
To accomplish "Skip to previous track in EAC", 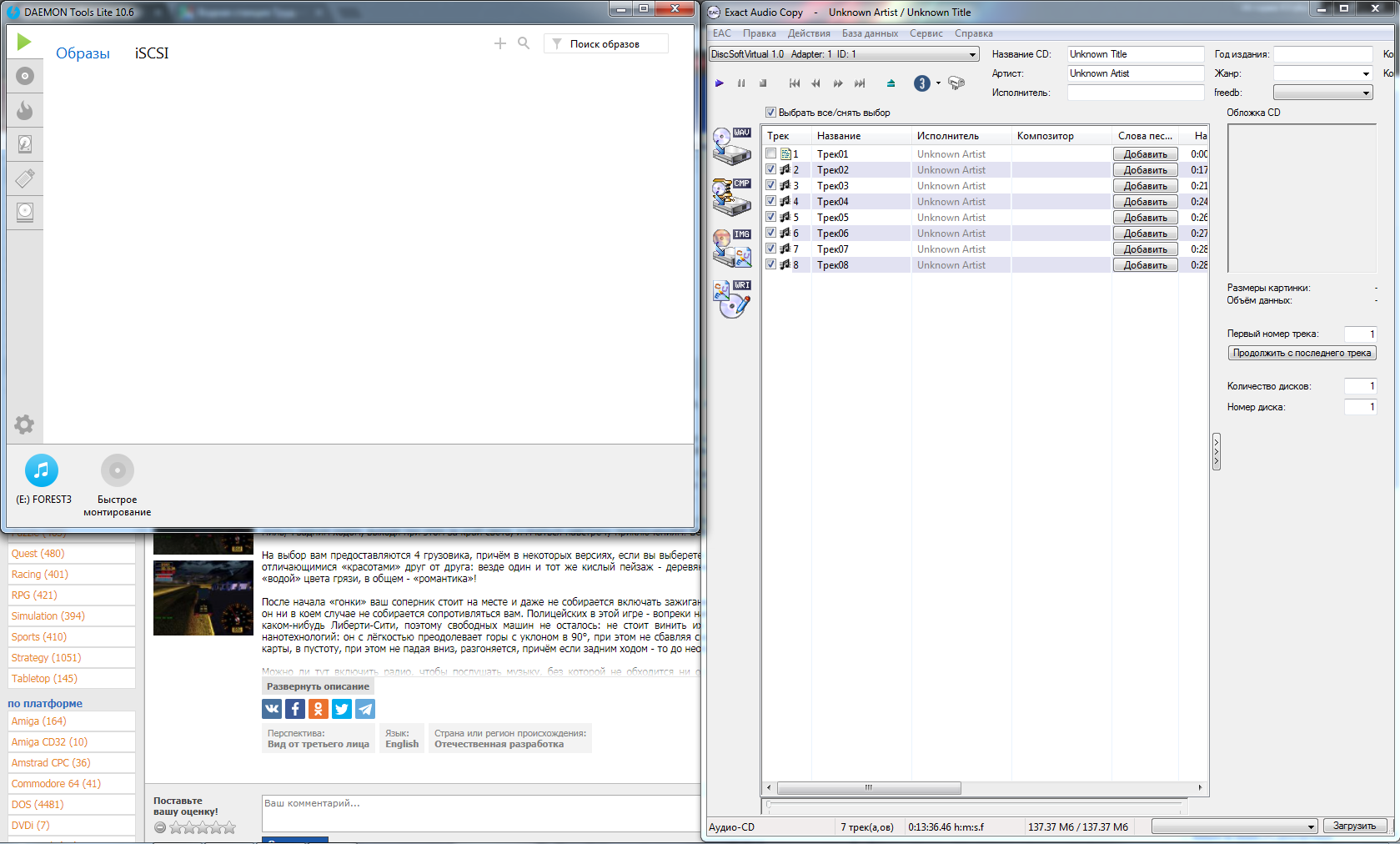I will point(795,83).
